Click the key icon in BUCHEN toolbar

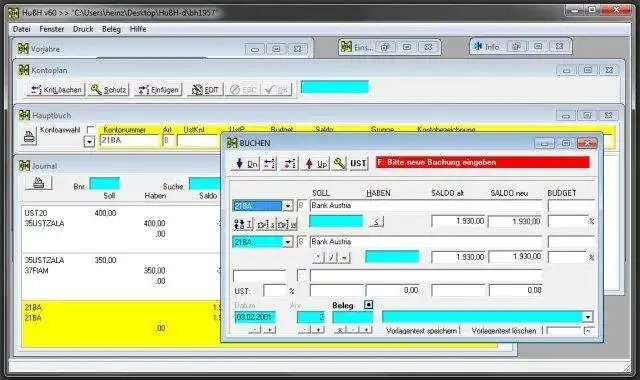point(339,164)
